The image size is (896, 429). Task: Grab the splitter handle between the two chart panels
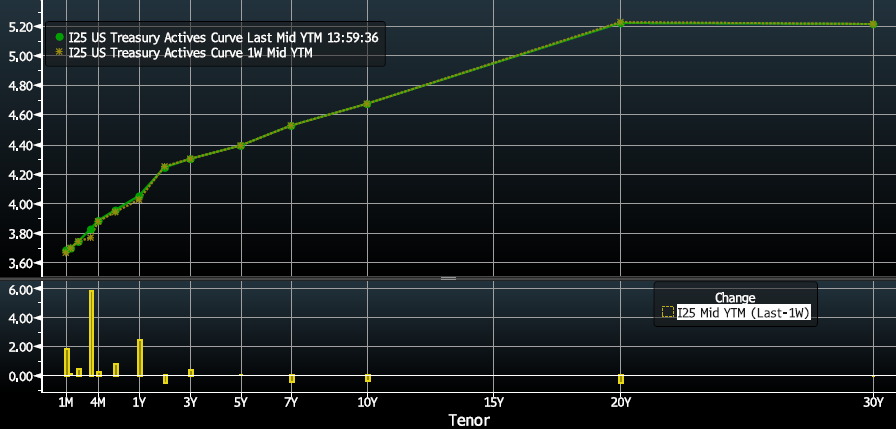pos(448,278)
